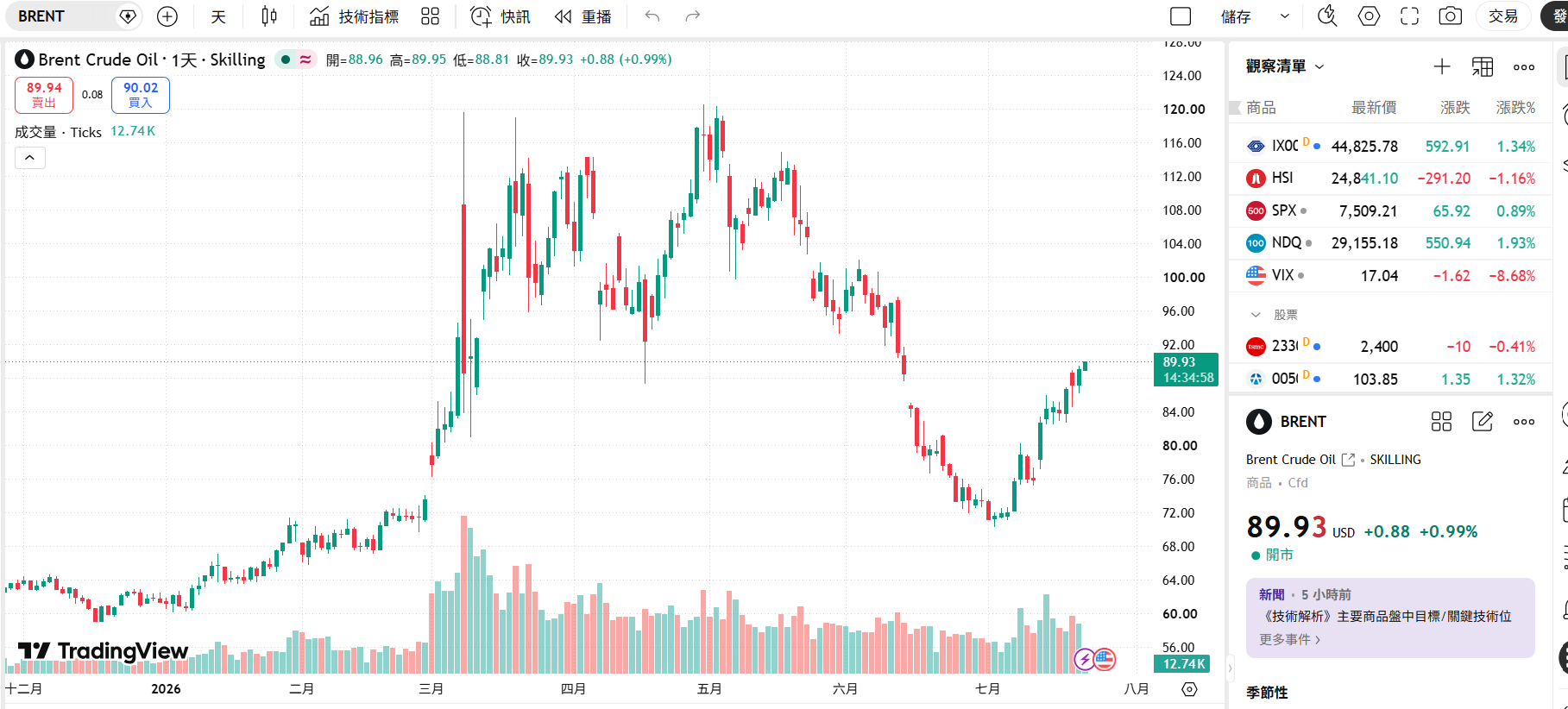Open the 更多事件 more events link

(1289, 639)
